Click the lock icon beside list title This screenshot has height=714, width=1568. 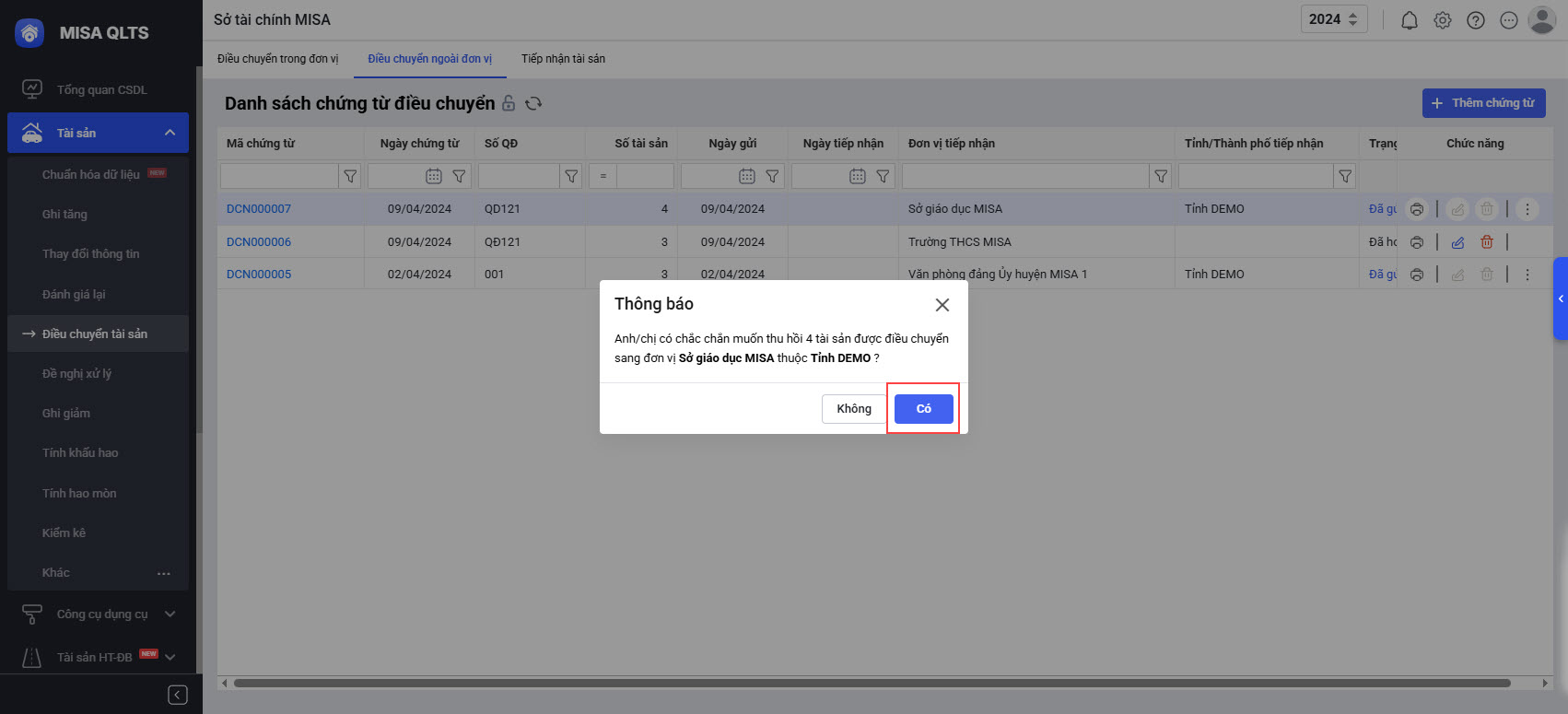pyautogui.click(x=509, y=103)
